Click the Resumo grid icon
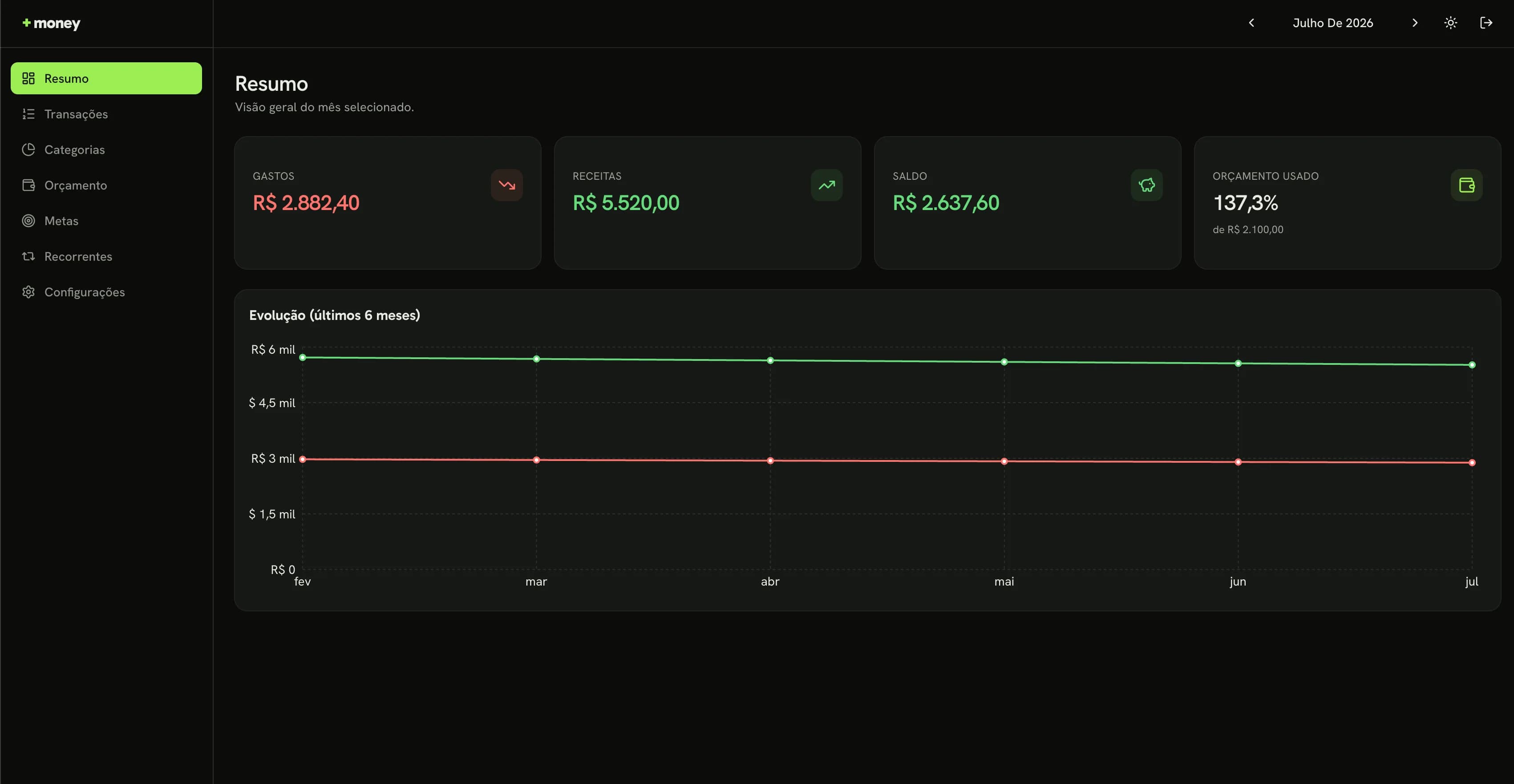Viewport: 1514px width, 784px height. (x=28, y=78)
